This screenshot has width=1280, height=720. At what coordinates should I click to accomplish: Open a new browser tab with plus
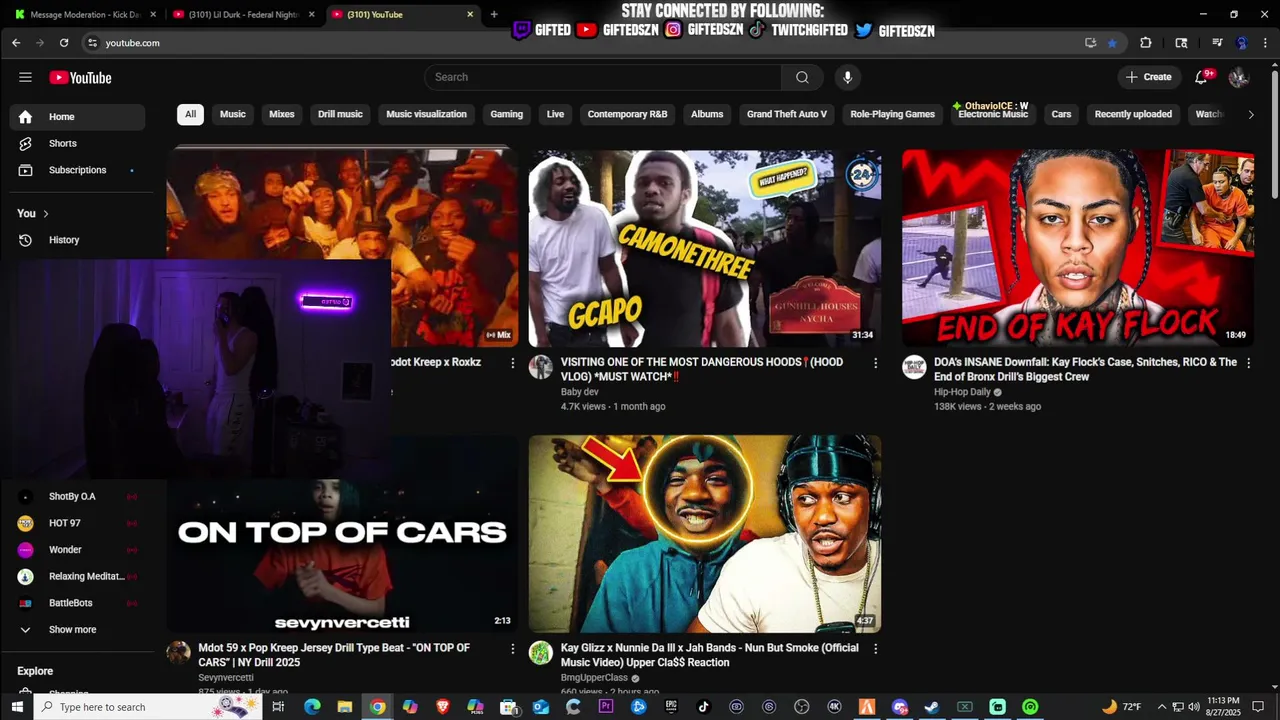pyautogui.click(x=494, y=14)
